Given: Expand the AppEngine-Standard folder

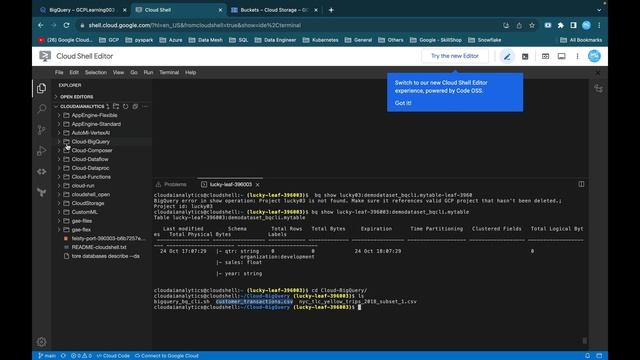Looking at the screenshot, I should 96,124.
